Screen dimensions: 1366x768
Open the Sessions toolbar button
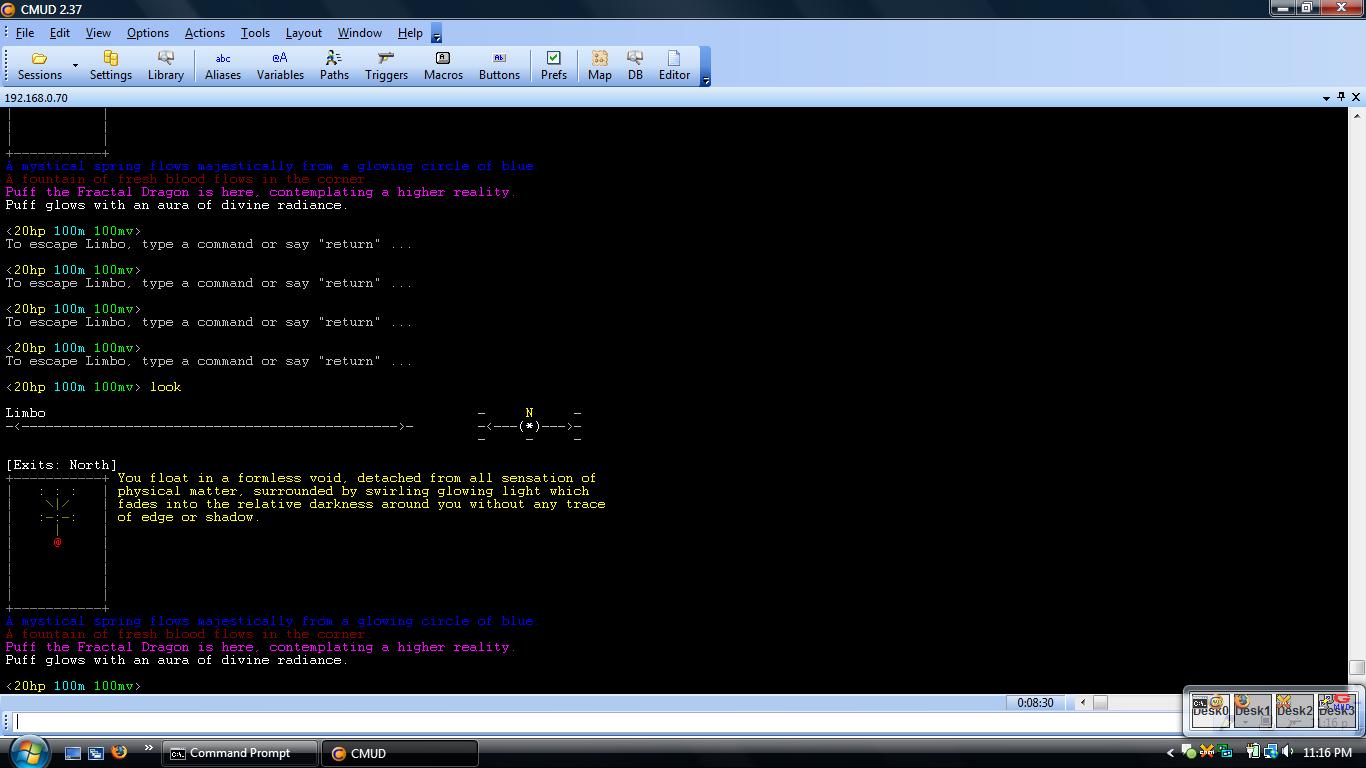point(40,66)
